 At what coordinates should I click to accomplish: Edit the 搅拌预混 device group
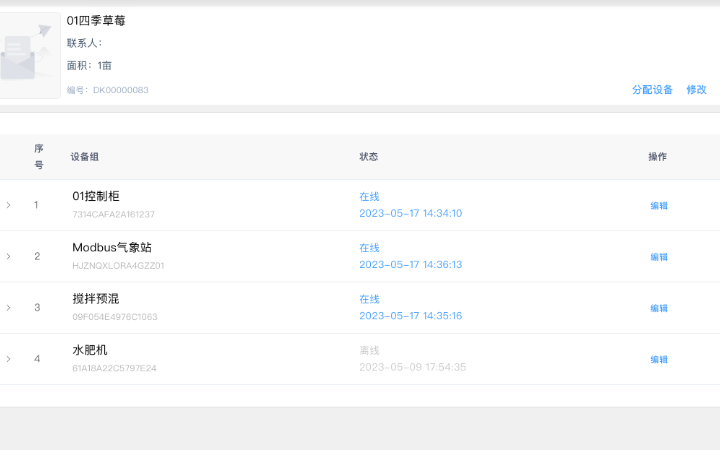click(x=659, y=308)
